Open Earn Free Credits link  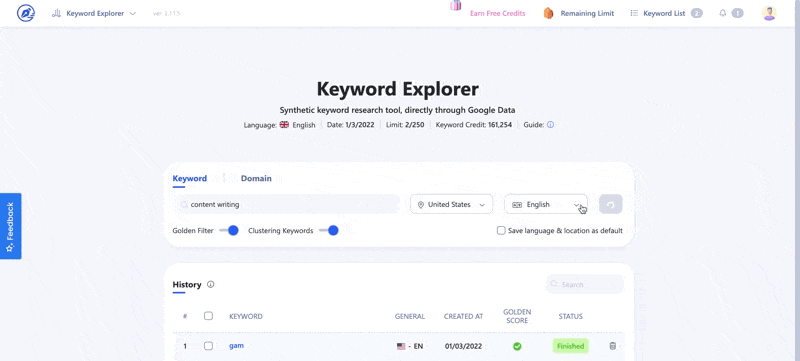coord(497,14)
